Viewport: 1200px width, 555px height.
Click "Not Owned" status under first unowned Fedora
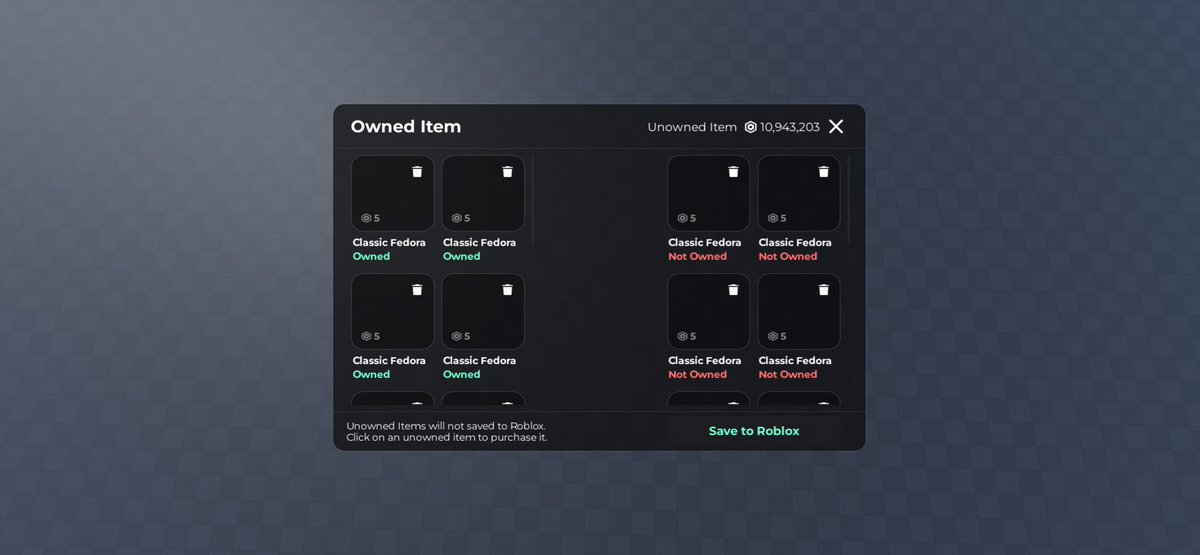pos(697,257)
